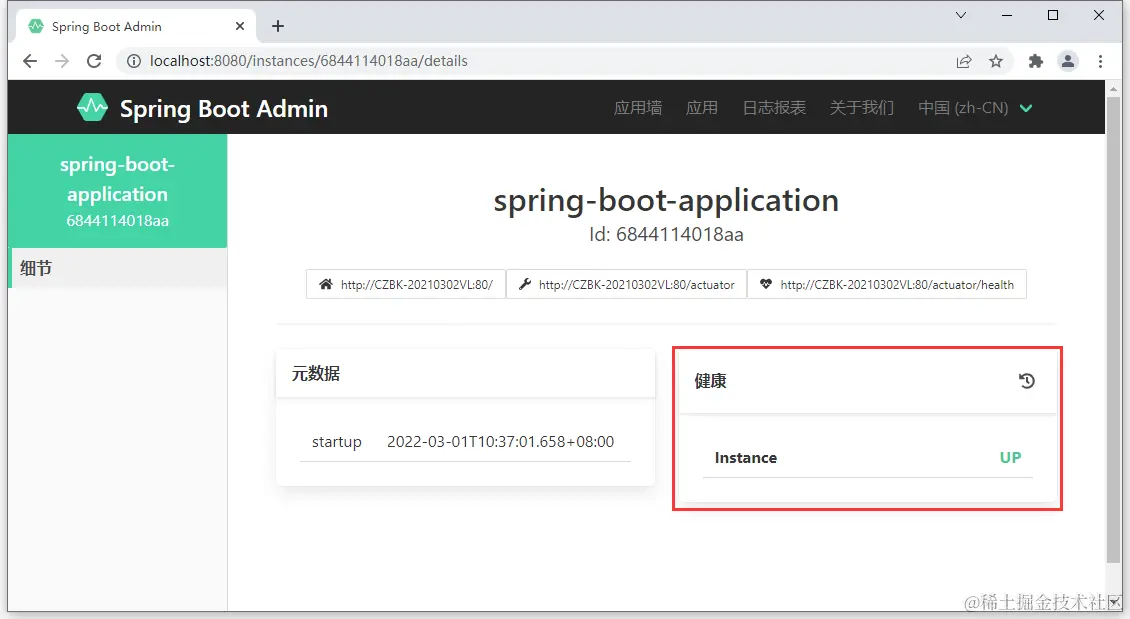Click the Spring Boot Admin heartbeat logo
Image resolution: width=1130 pixels, height=619 pixels.
92,108
